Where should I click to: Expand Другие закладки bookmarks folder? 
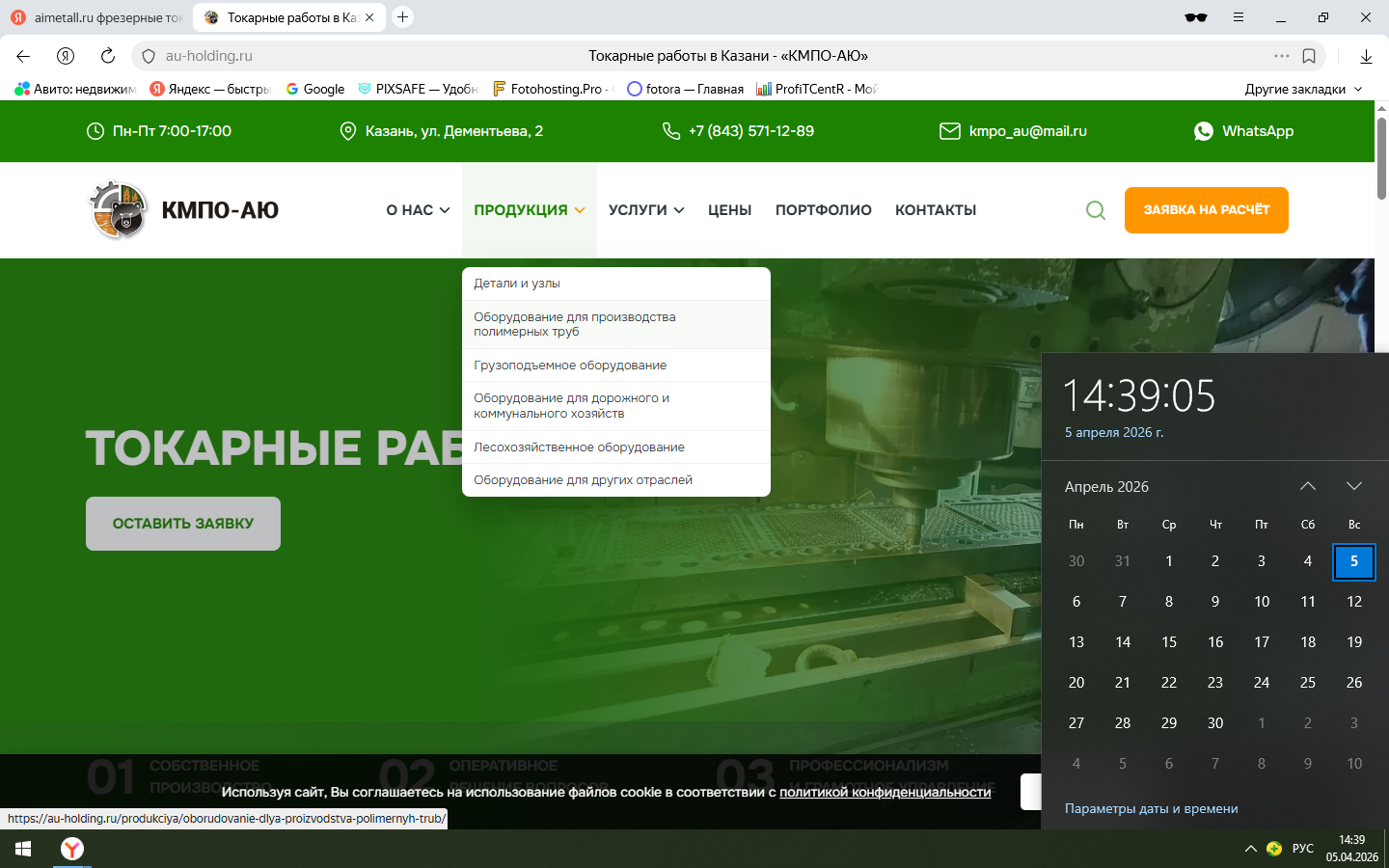click(1303, 89)
